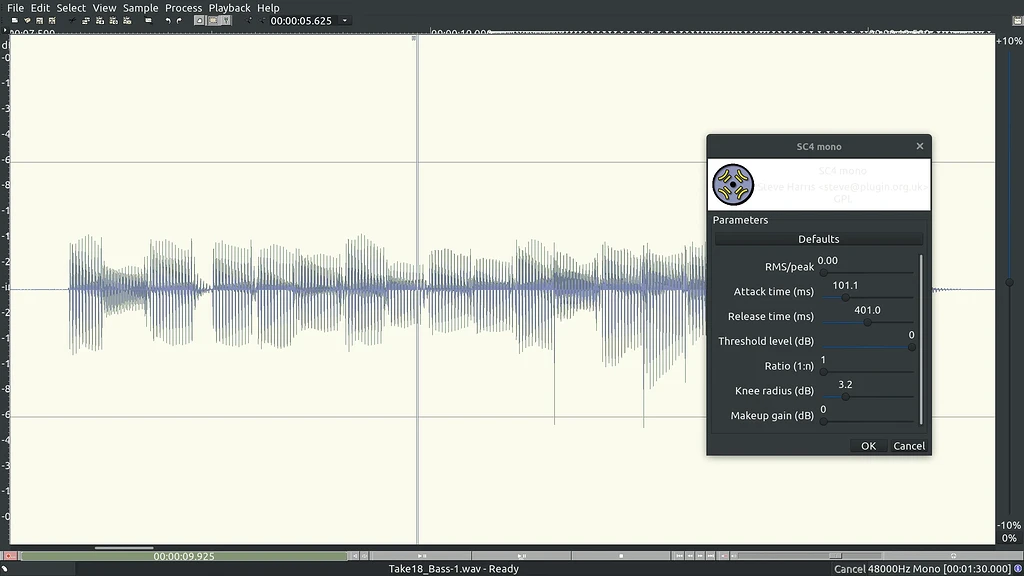Screen dimensions: 1024x576
Task: Open the Process menu
Action: point(183,8)
